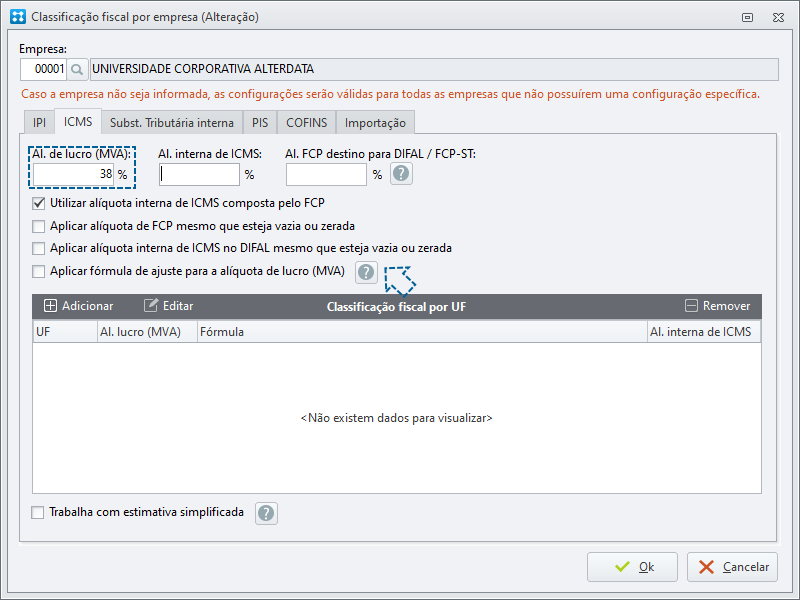800x600 pixels.
Task: Click Remover in the UF classification toolbar
Action: [x=717, y=306]
